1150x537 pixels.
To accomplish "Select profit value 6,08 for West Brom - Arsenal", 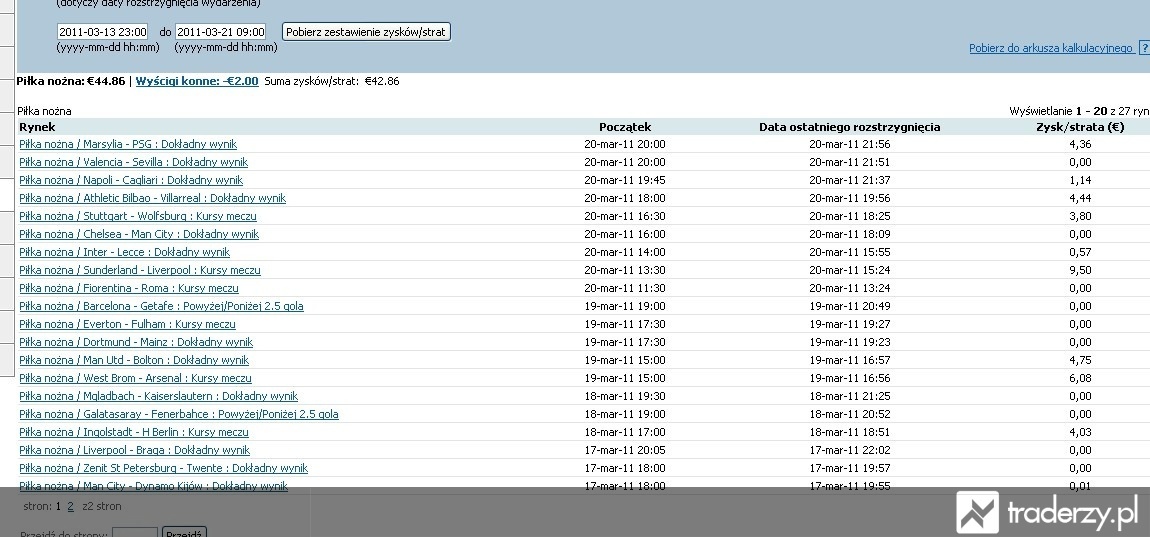I will click(x=1080, y=379).
